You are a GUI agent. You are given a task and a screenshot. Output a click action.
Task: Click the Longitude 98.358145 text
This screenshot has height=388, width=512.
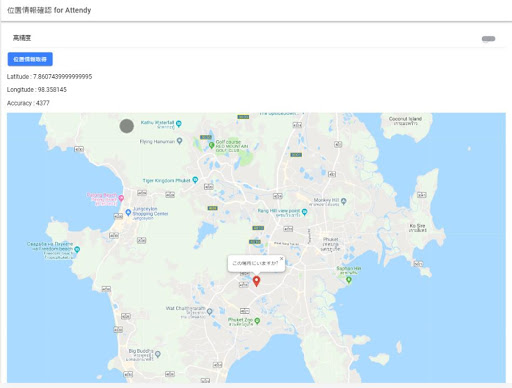[x=37, y=90]
